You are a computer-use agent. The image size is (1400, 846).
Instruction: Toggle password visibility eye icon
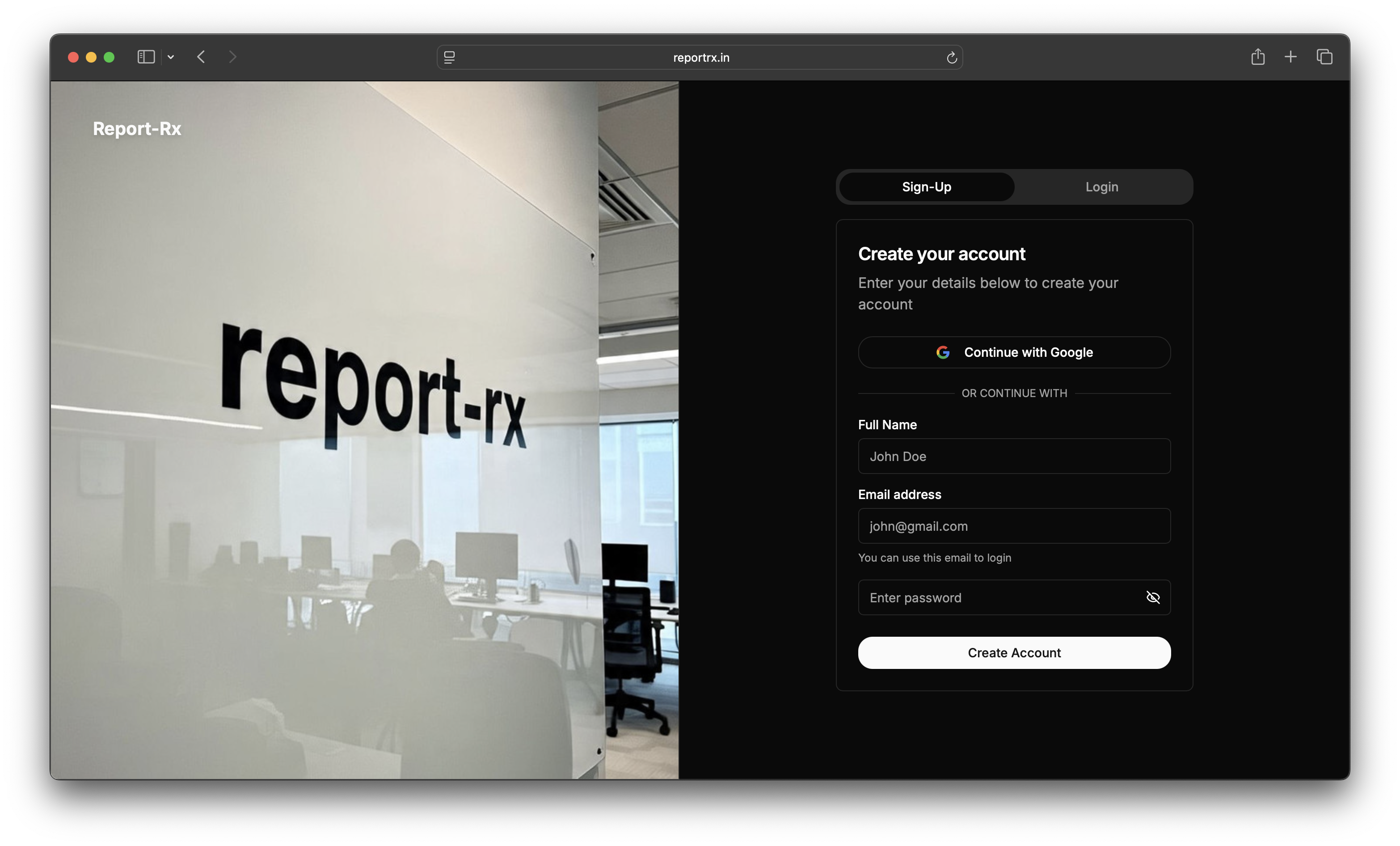pyautogui.click(x=1153, y=597)
